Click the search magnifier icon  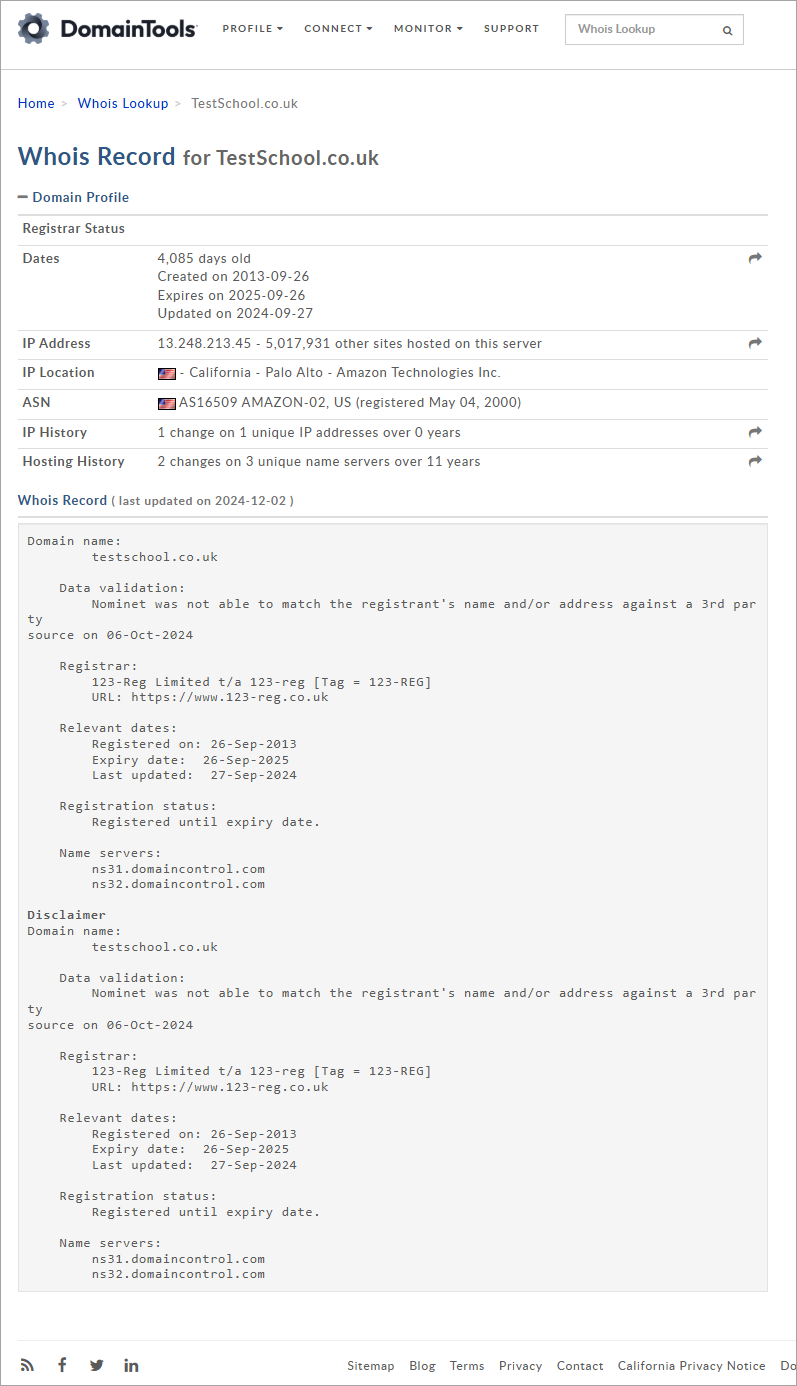tap(727, 31)
